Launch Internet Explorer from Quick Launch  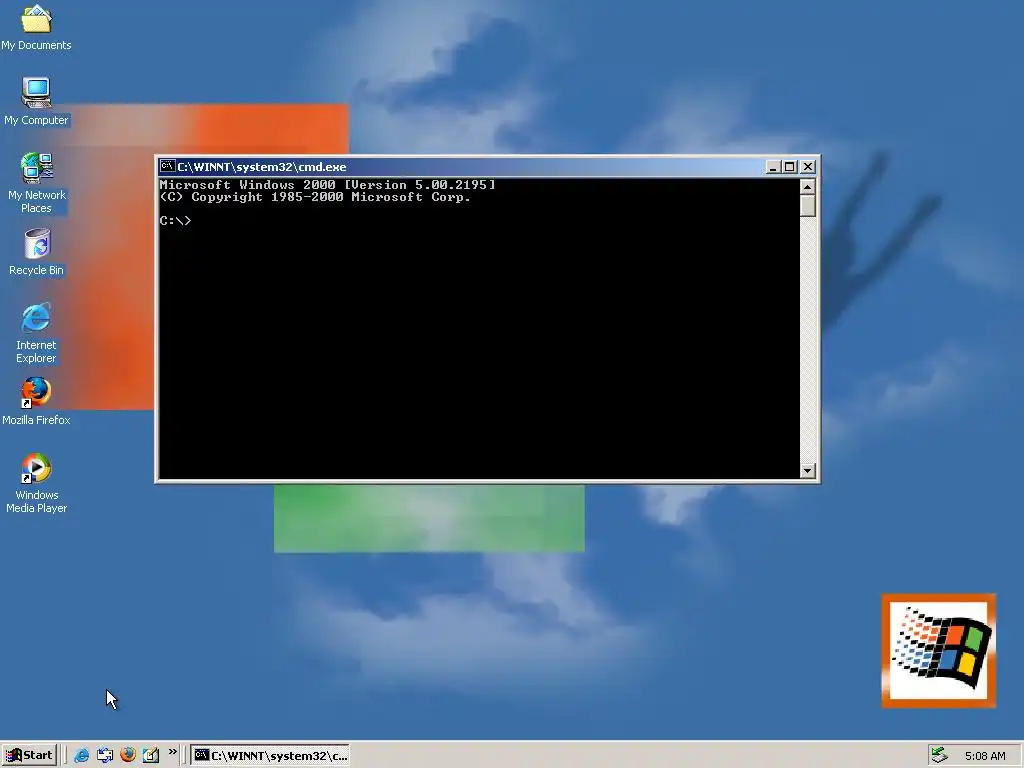coord(82,755)
